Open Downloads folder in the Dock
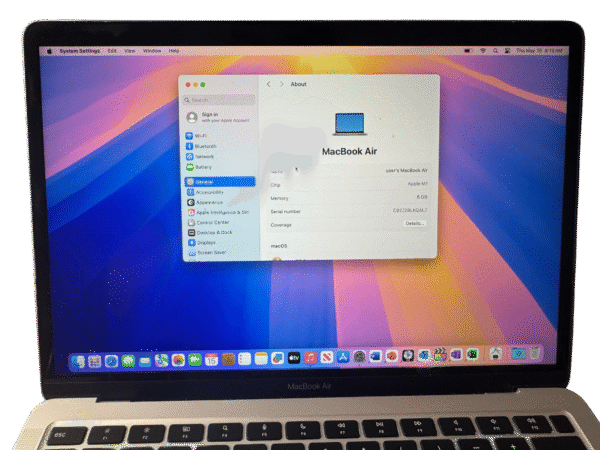Screen dimensions: 600x450 [518, 354]
